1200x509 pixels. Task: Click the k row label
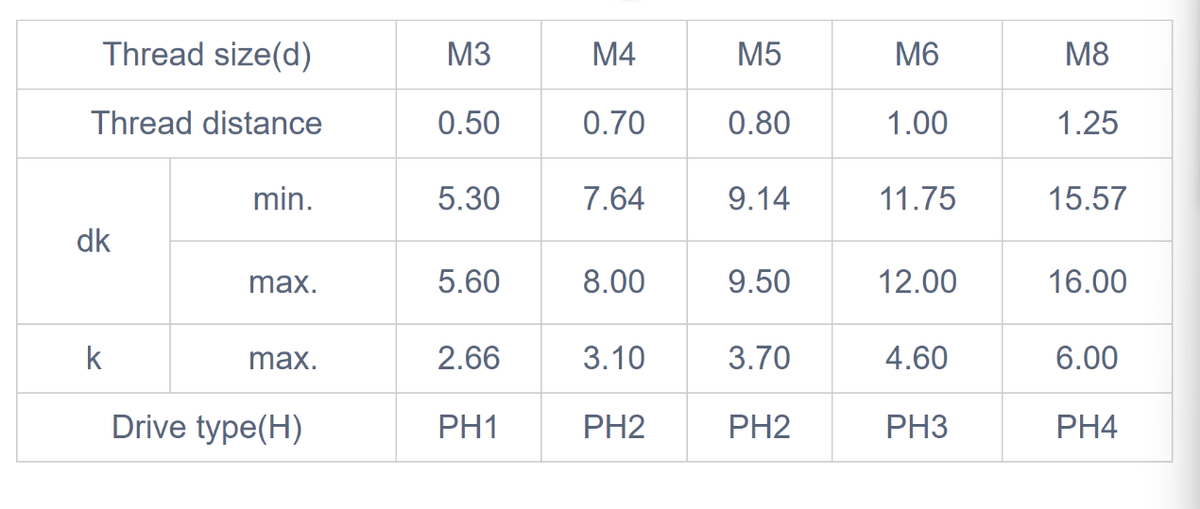pyautogui.click(x=93, y=358)
